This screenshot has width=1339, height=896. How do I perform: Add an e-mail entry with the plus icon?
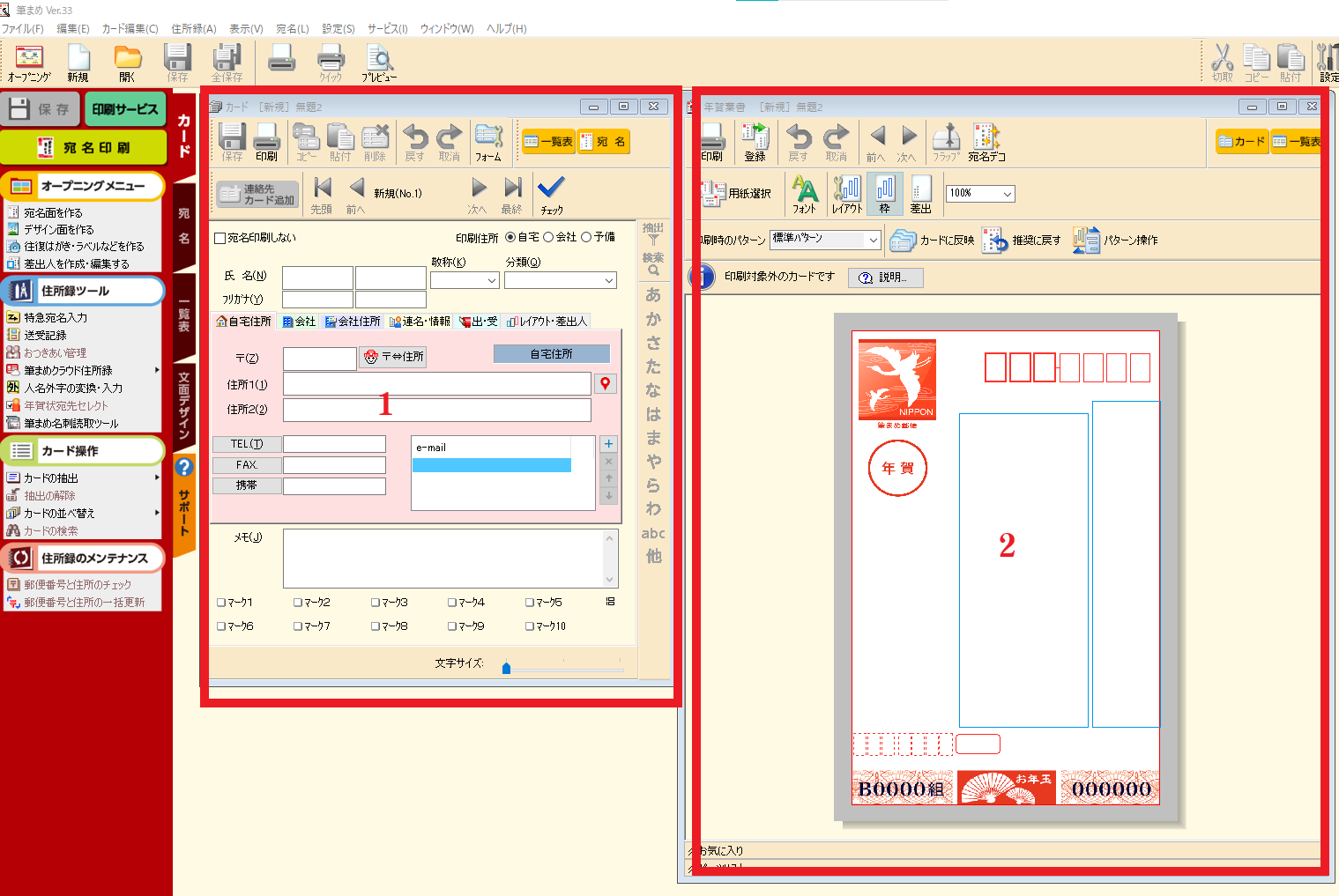(x=608, y=443)
